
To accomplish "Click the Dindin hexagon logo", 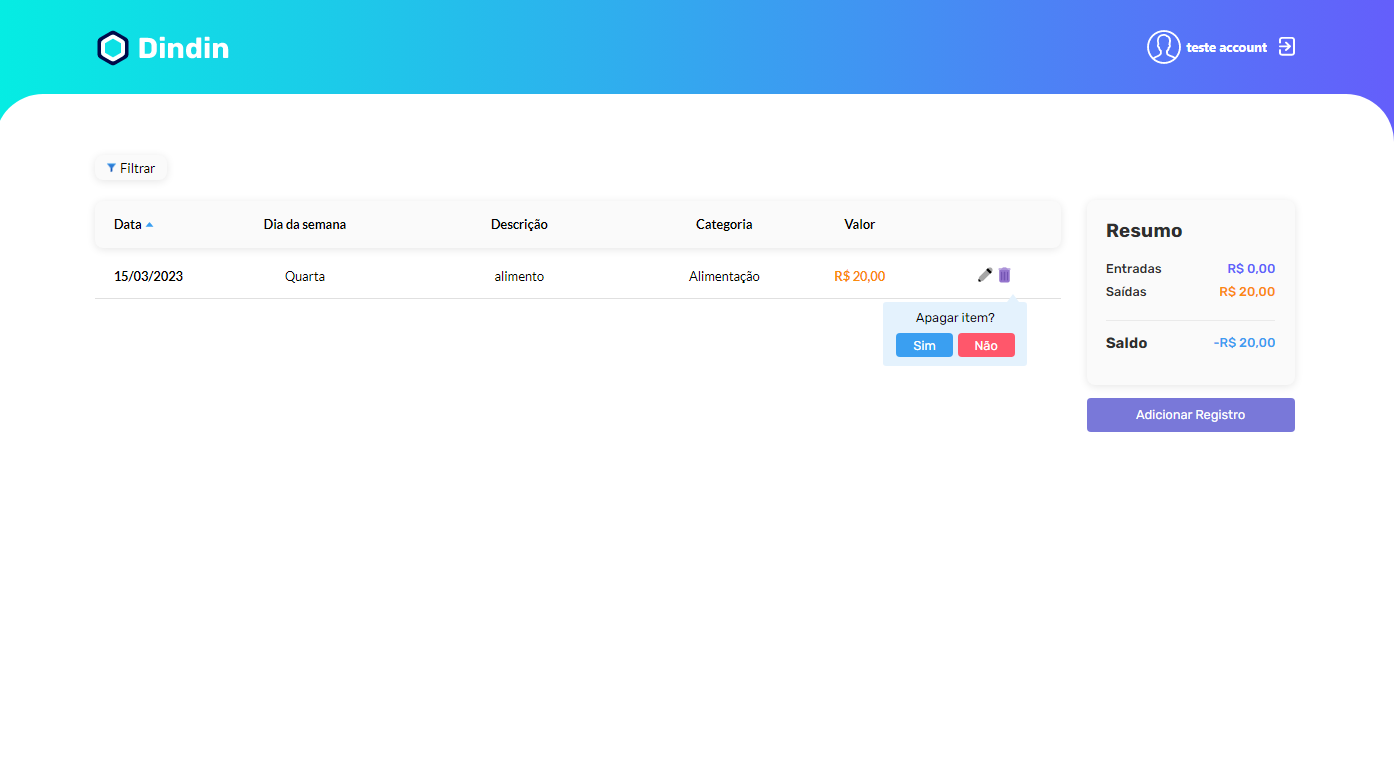I will pos(112,47).
